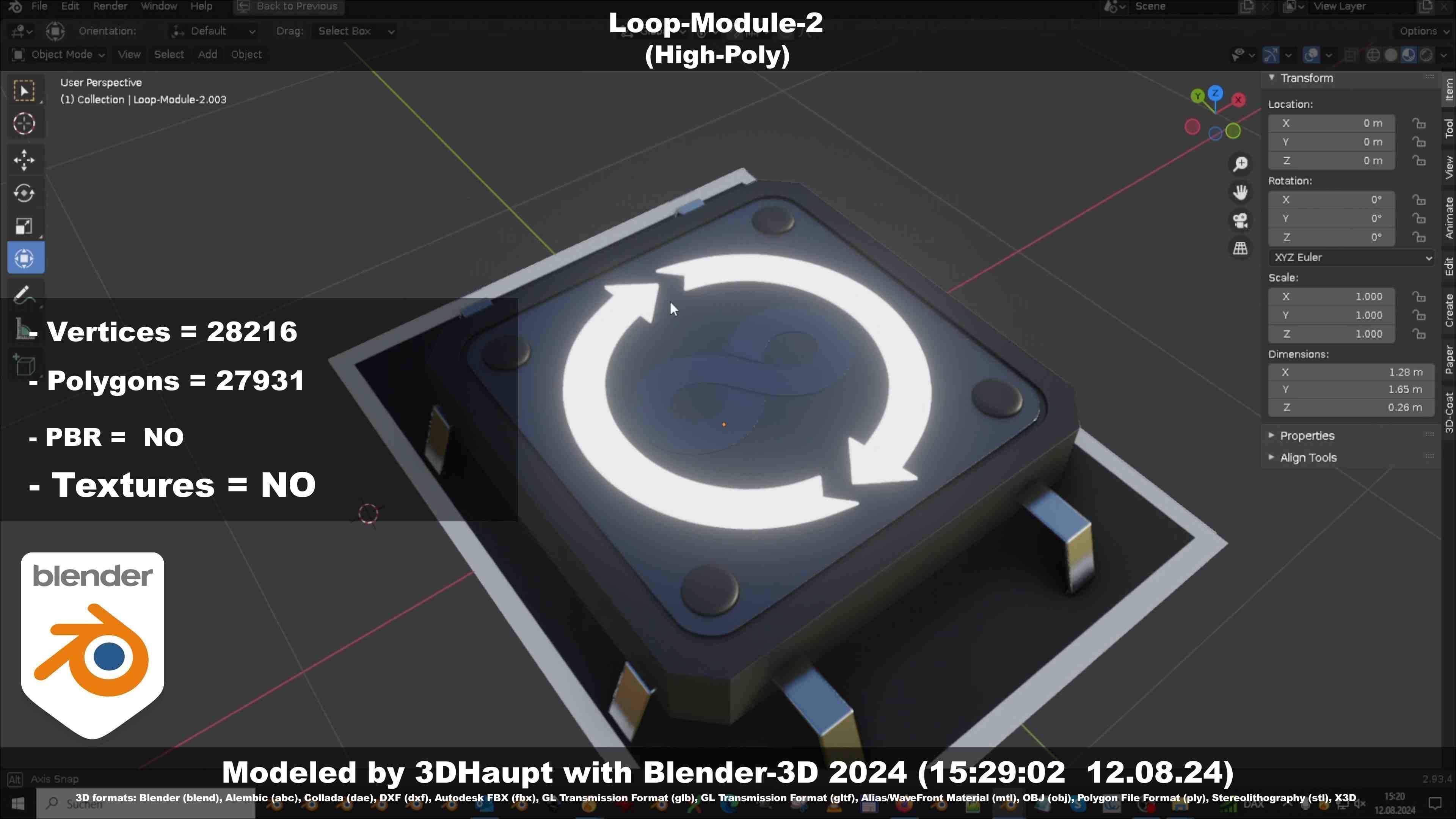Toggle the camera view button

coord(1240,220)
